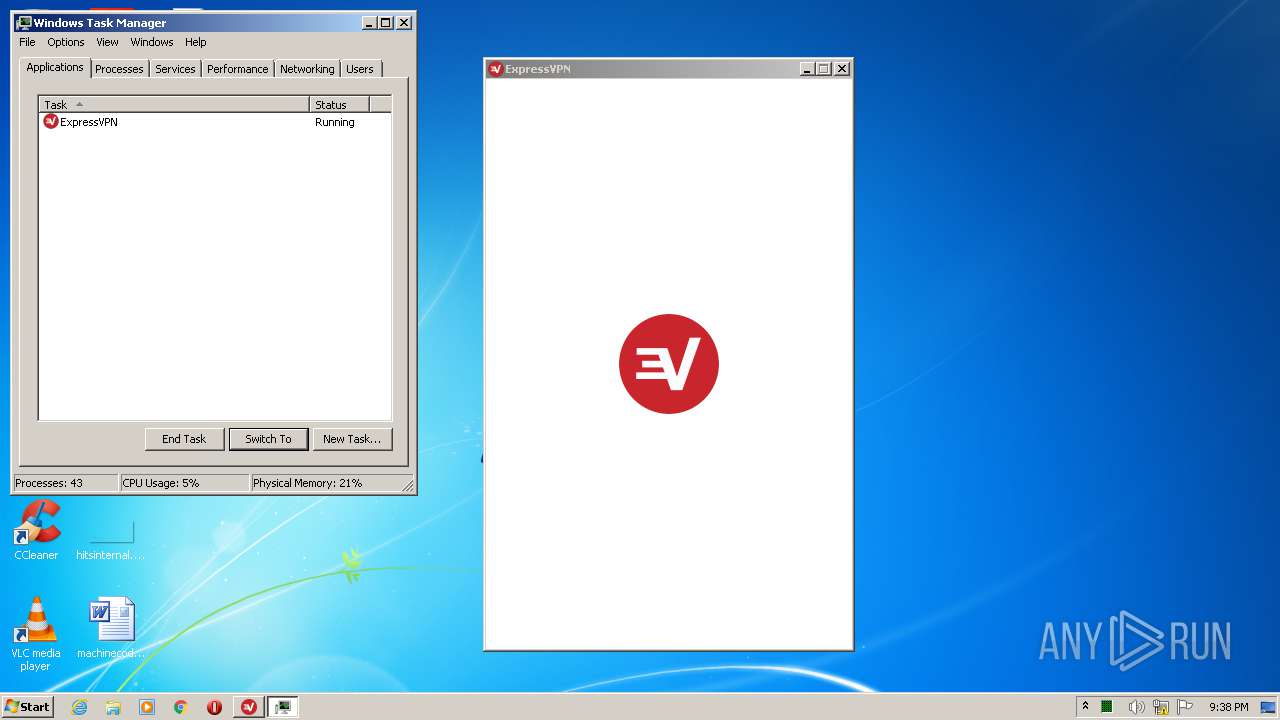Switch to the Applications tab
The image size is (1280, 720).
[x=55, y=67]
